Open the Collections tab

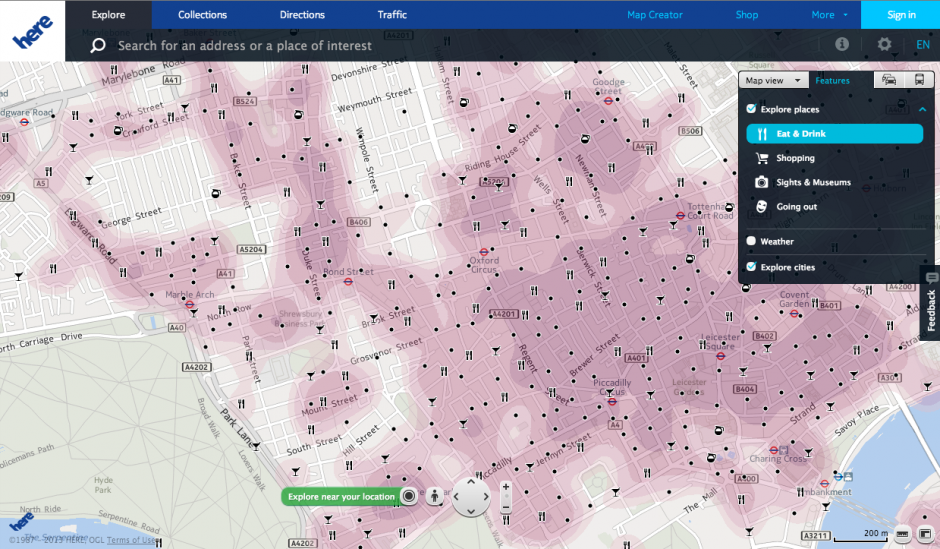point(202,15)
